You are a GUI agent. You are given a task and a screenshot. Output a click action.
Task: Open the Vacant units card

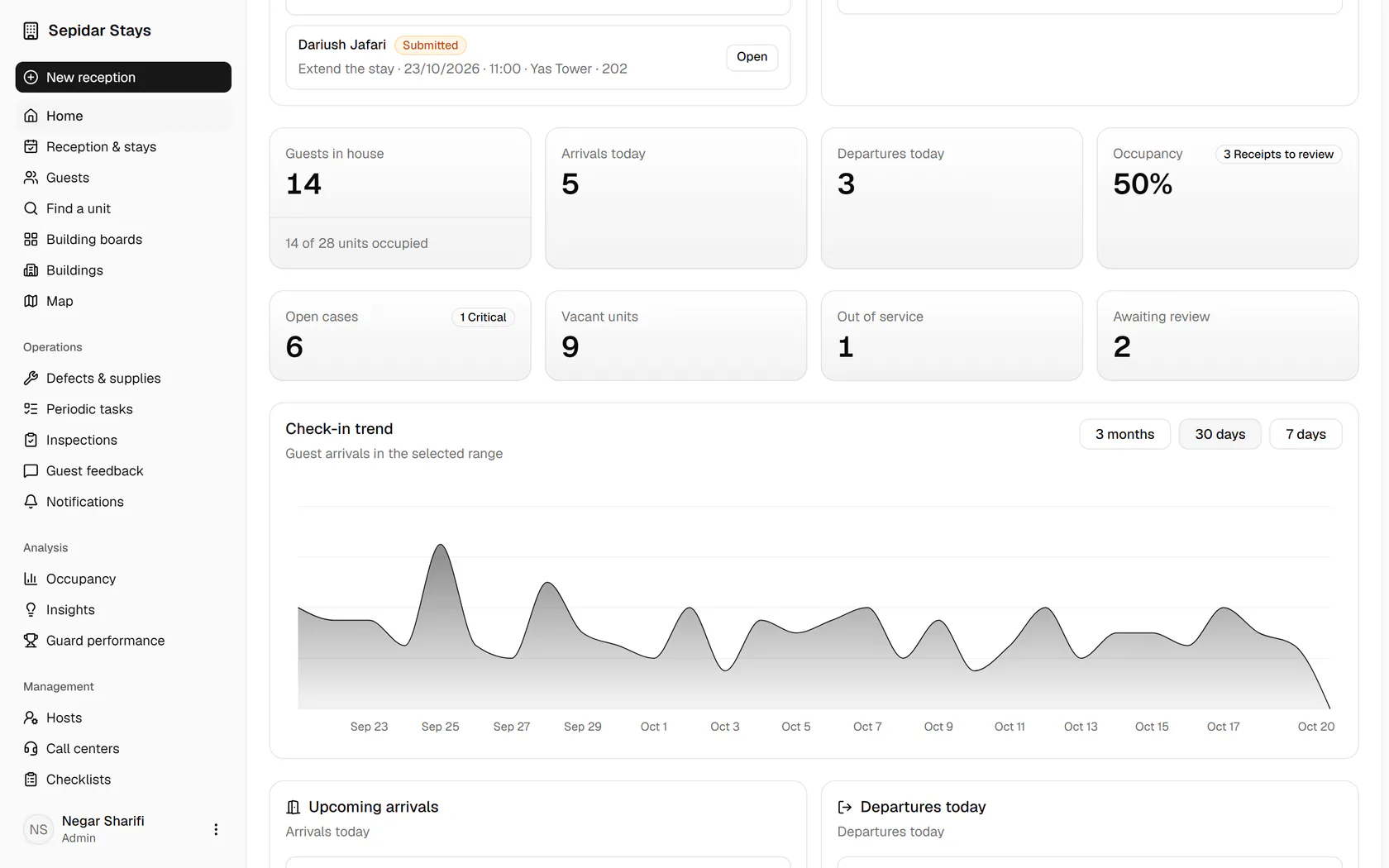pyautogui.click(x=675, y=336)
